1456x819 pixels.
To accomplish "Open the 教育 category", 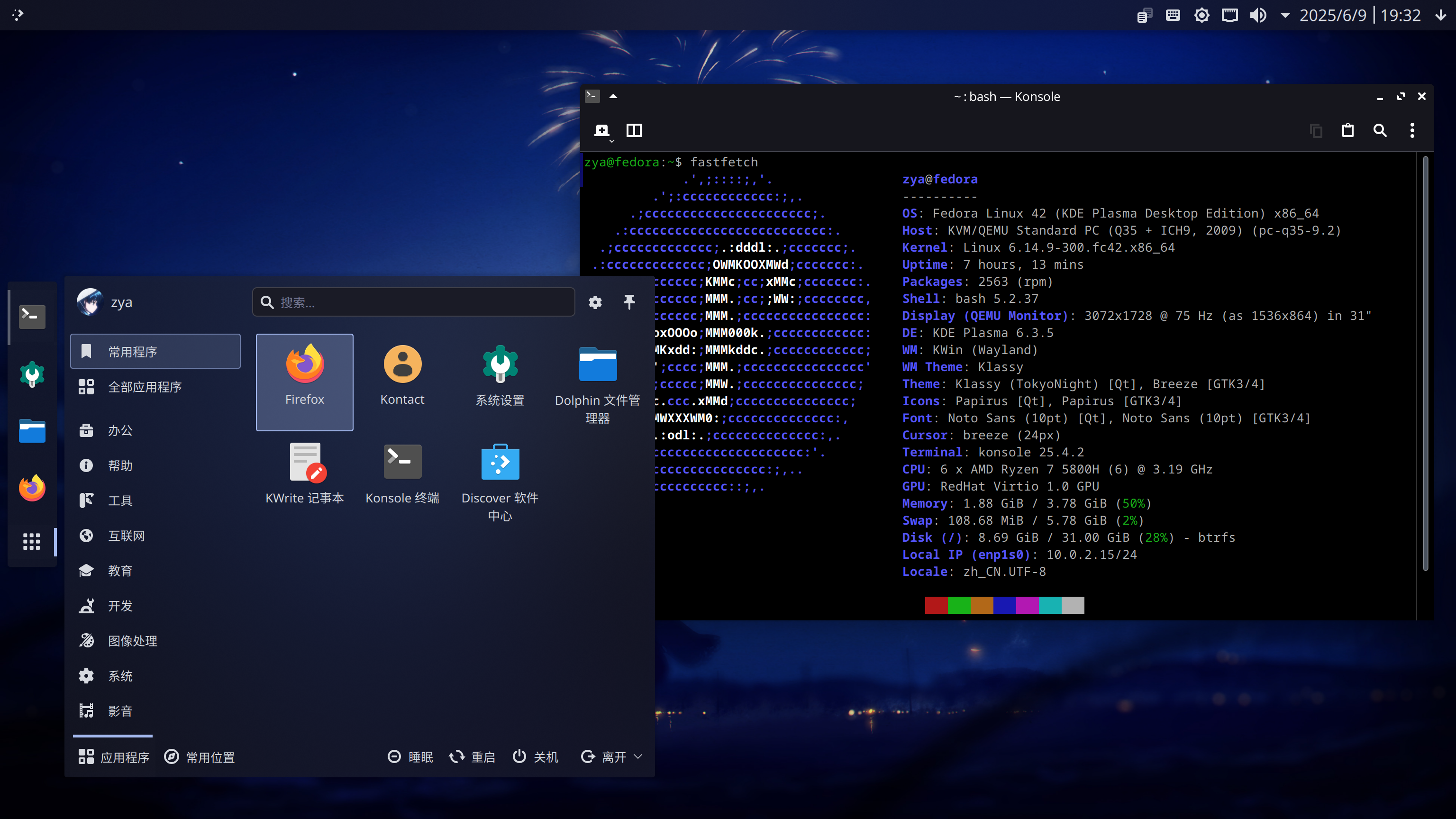I will click(155, 570).
